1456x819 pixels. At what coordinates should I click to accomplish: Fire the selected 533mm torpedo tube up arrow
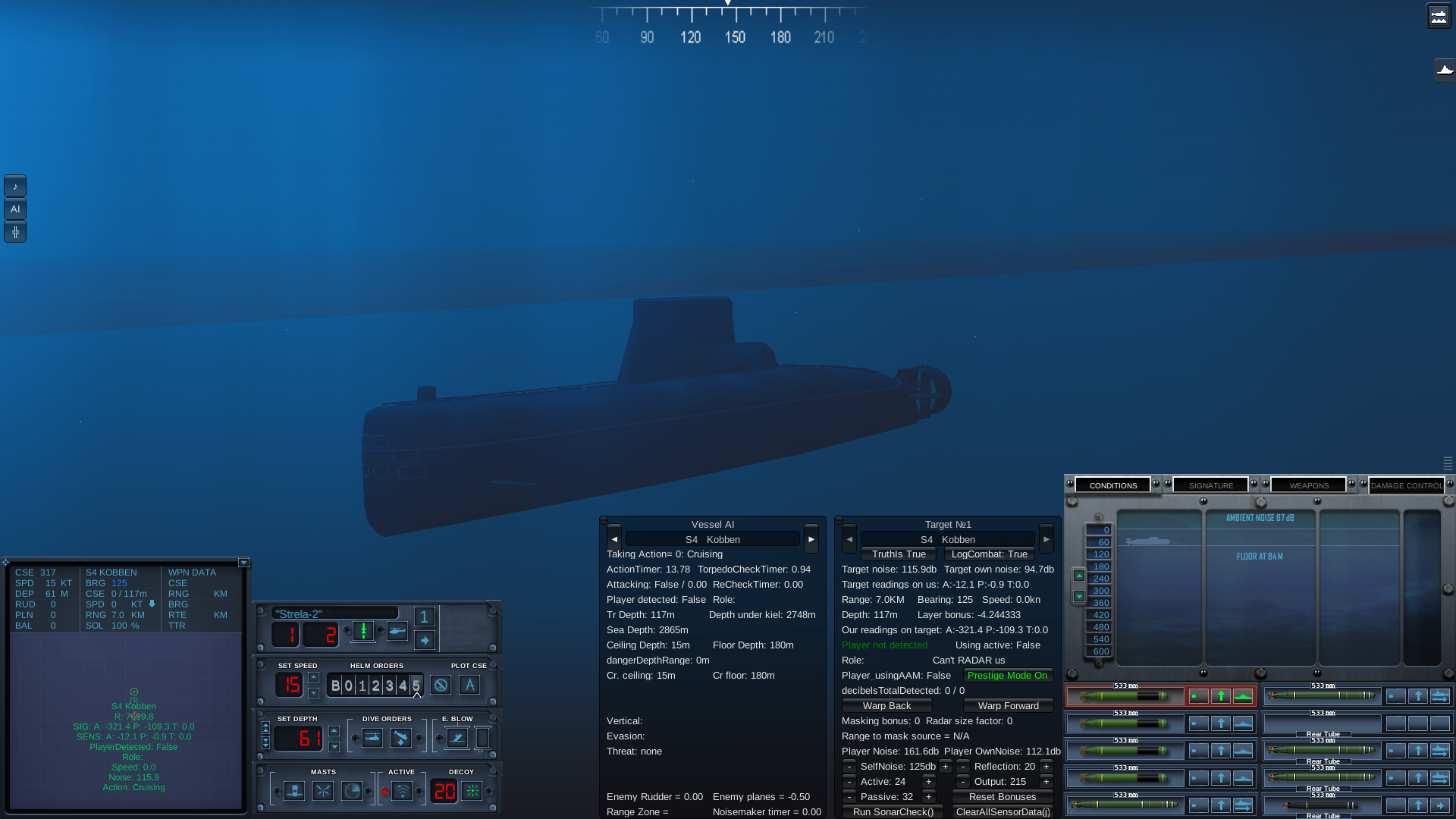(x=1221, y=696)
